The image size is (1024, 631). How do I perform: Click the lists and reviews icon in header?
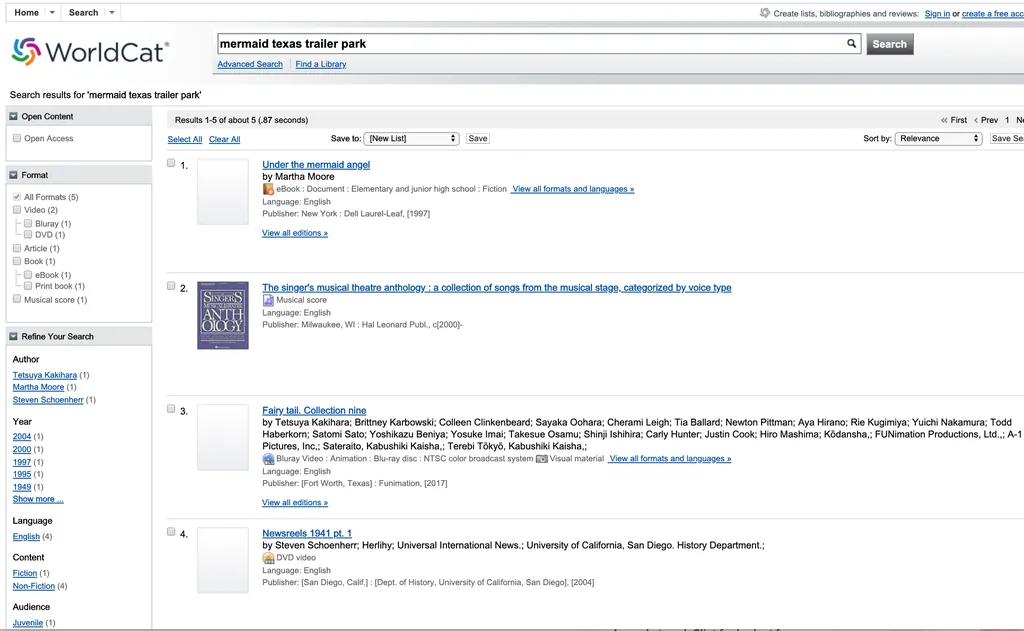coord(765,13)
